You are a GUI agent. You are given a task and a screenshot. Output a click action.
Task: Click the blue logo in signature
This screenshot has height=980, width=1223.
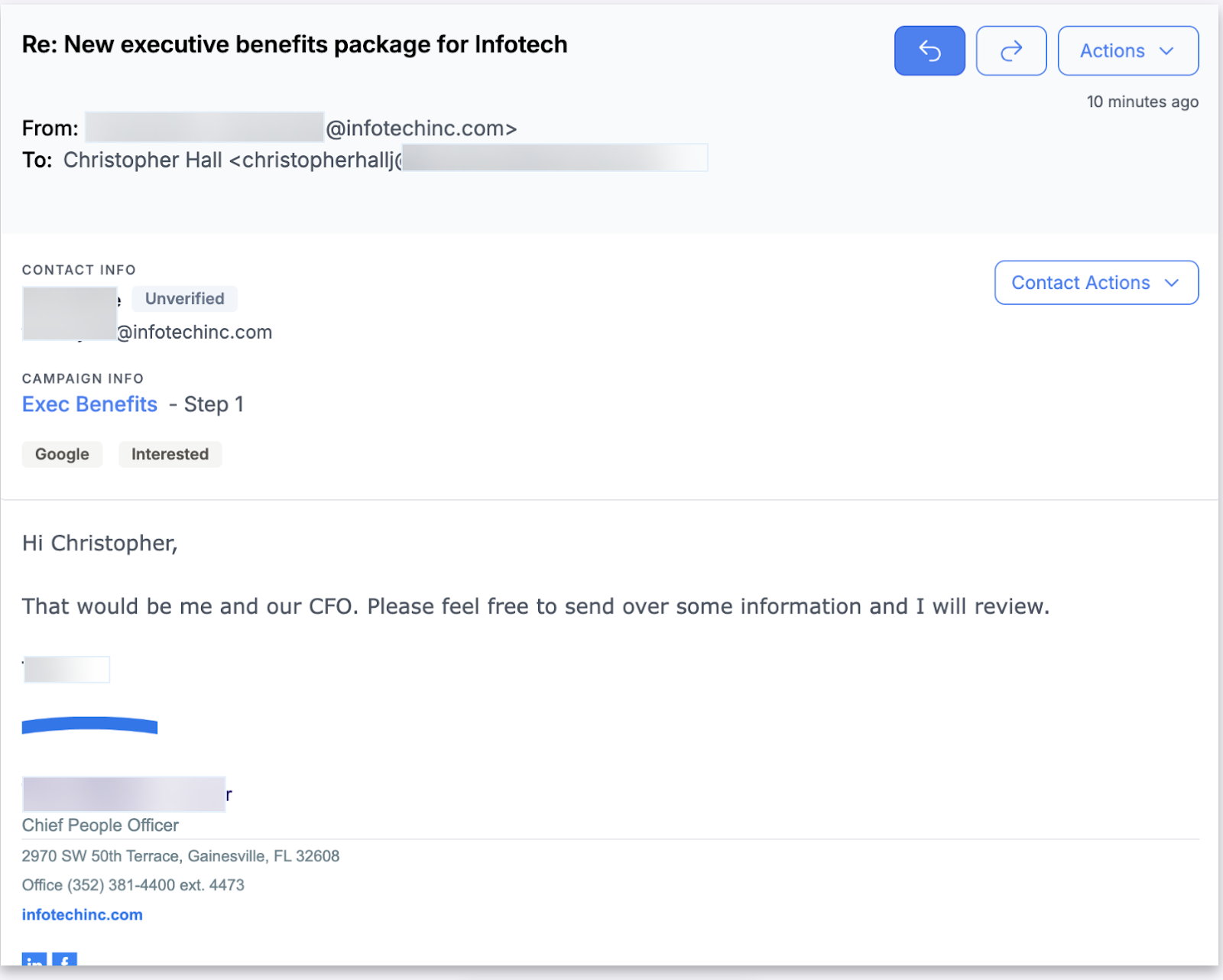click(x=89, y=725)
